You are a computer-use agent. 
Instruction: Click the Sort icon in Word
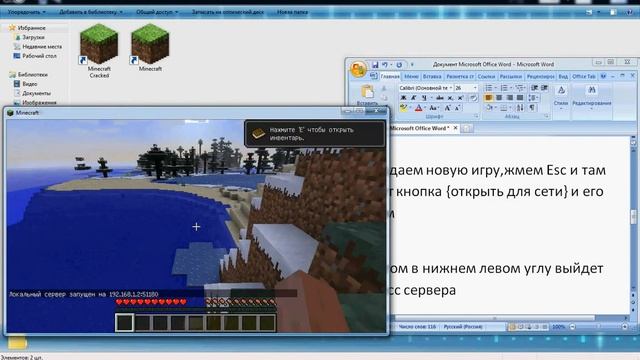[x=520, y=108]
